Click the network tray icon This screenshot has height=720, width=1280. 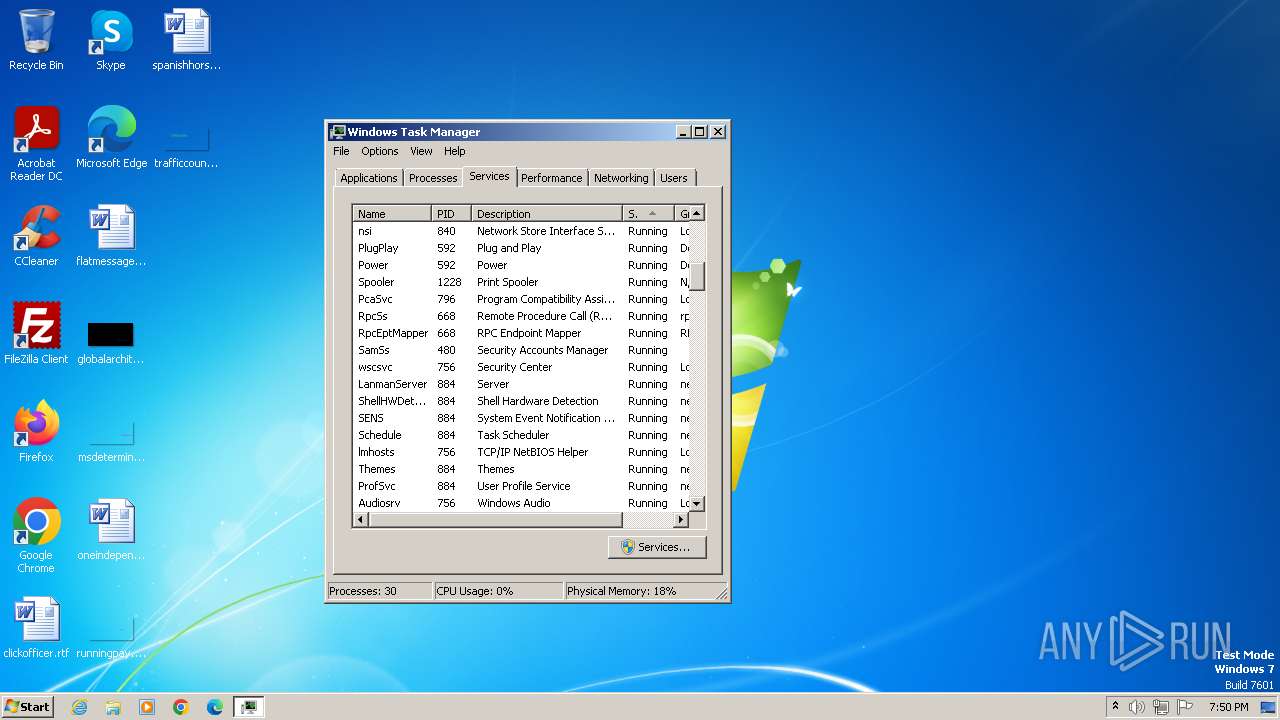tap(1161, 707)
